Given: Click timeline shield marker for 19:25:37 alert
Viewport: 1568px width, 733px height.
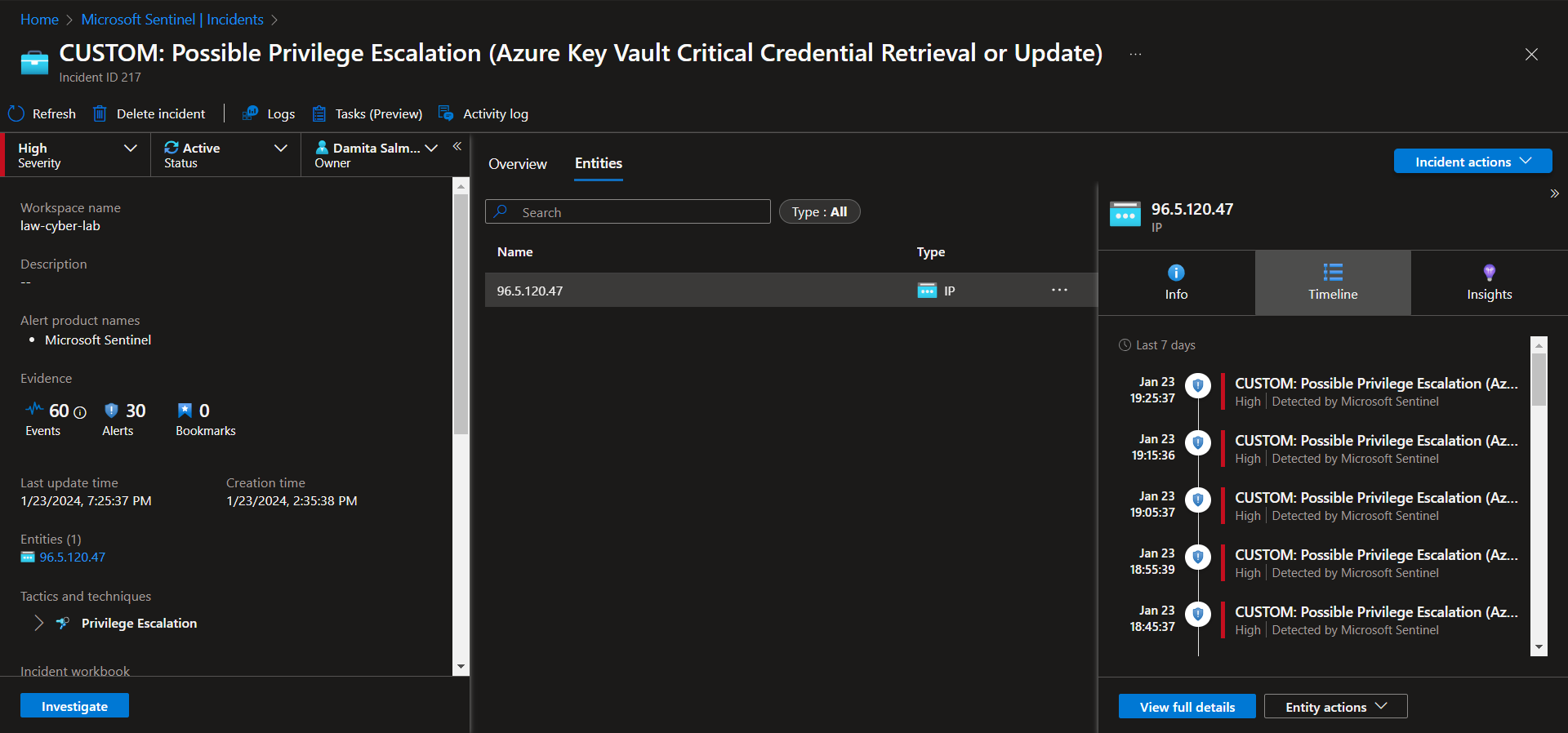Looking at the screenshot, I should point(1198,385).
